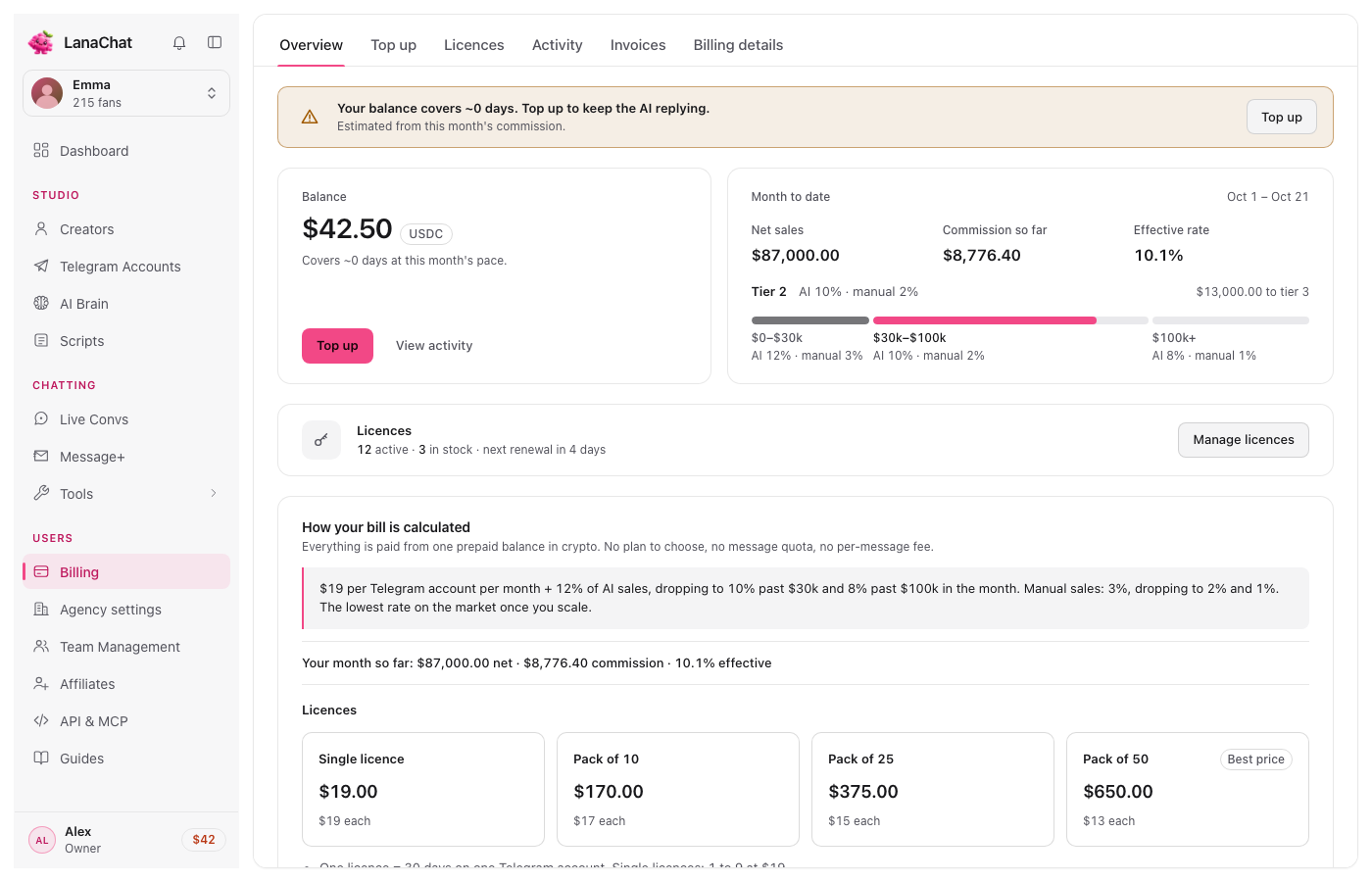Image resolution: width=1372 pixels, height=882 pixels.
Task: Select the Pack of 50 card
Action: 1188,789
